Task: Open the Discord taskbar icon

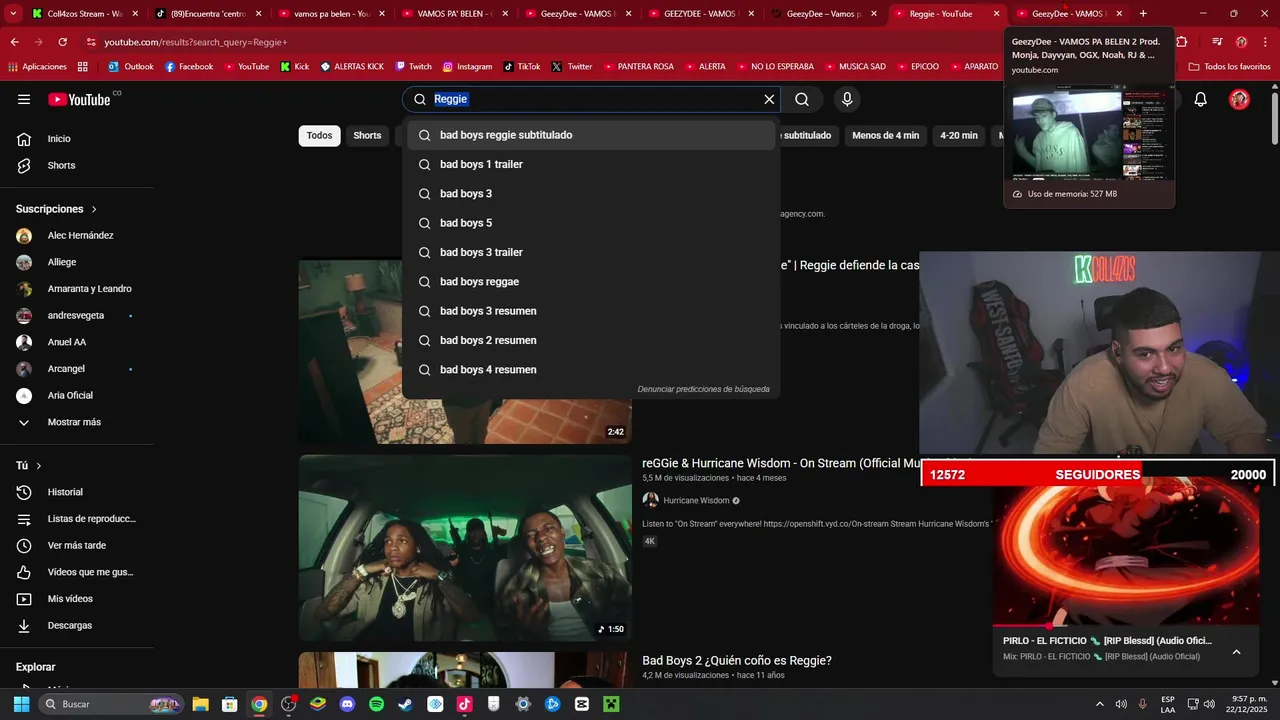Action: coord(347,704)
